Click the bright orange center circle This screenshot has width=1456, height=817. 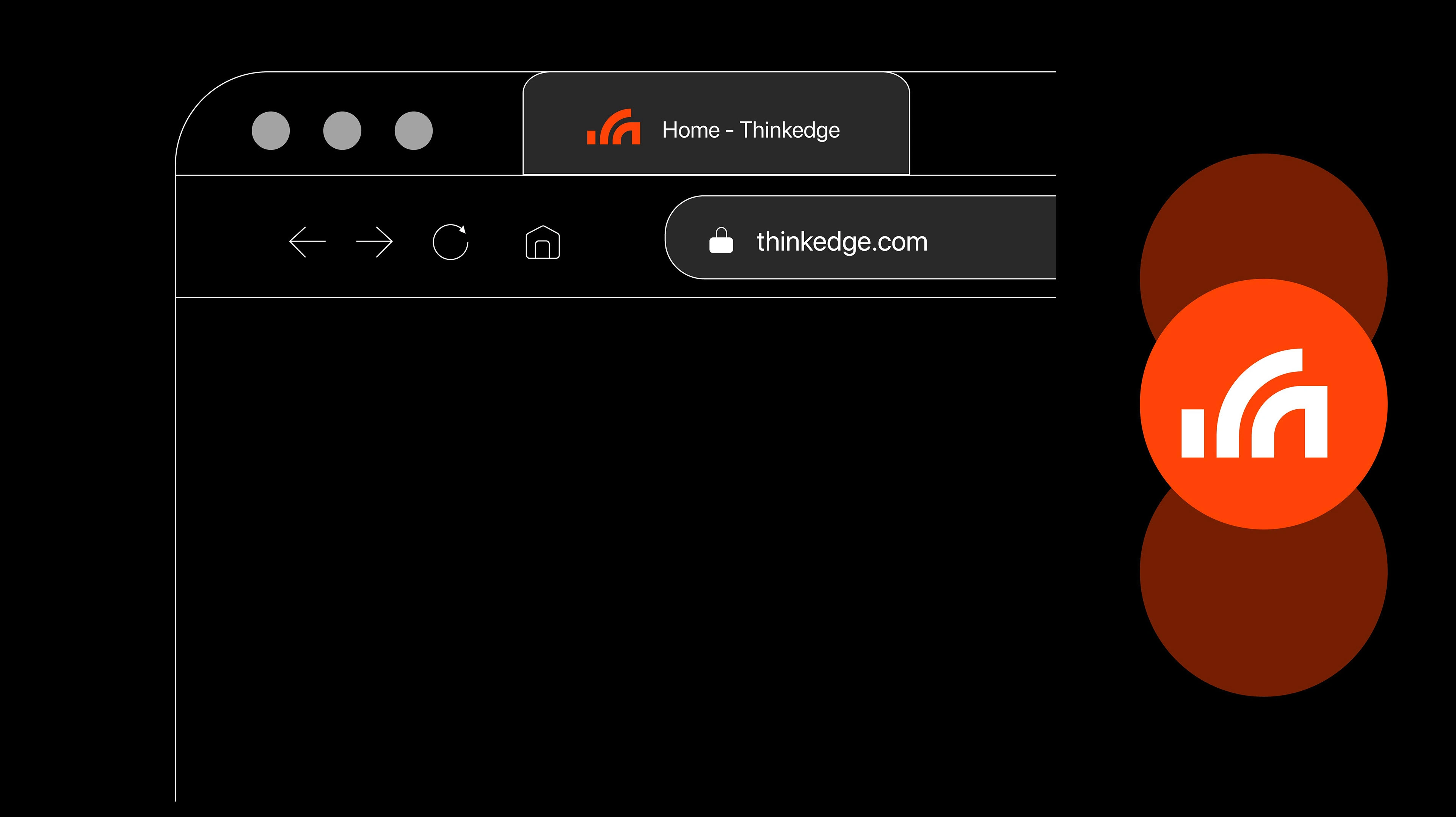(1264, 404)
